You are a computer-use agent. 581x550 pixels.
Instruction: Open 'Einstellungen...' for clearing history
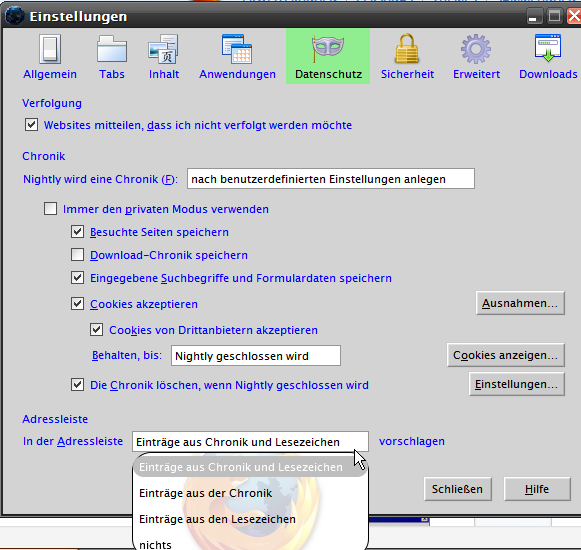coord(517,384)
